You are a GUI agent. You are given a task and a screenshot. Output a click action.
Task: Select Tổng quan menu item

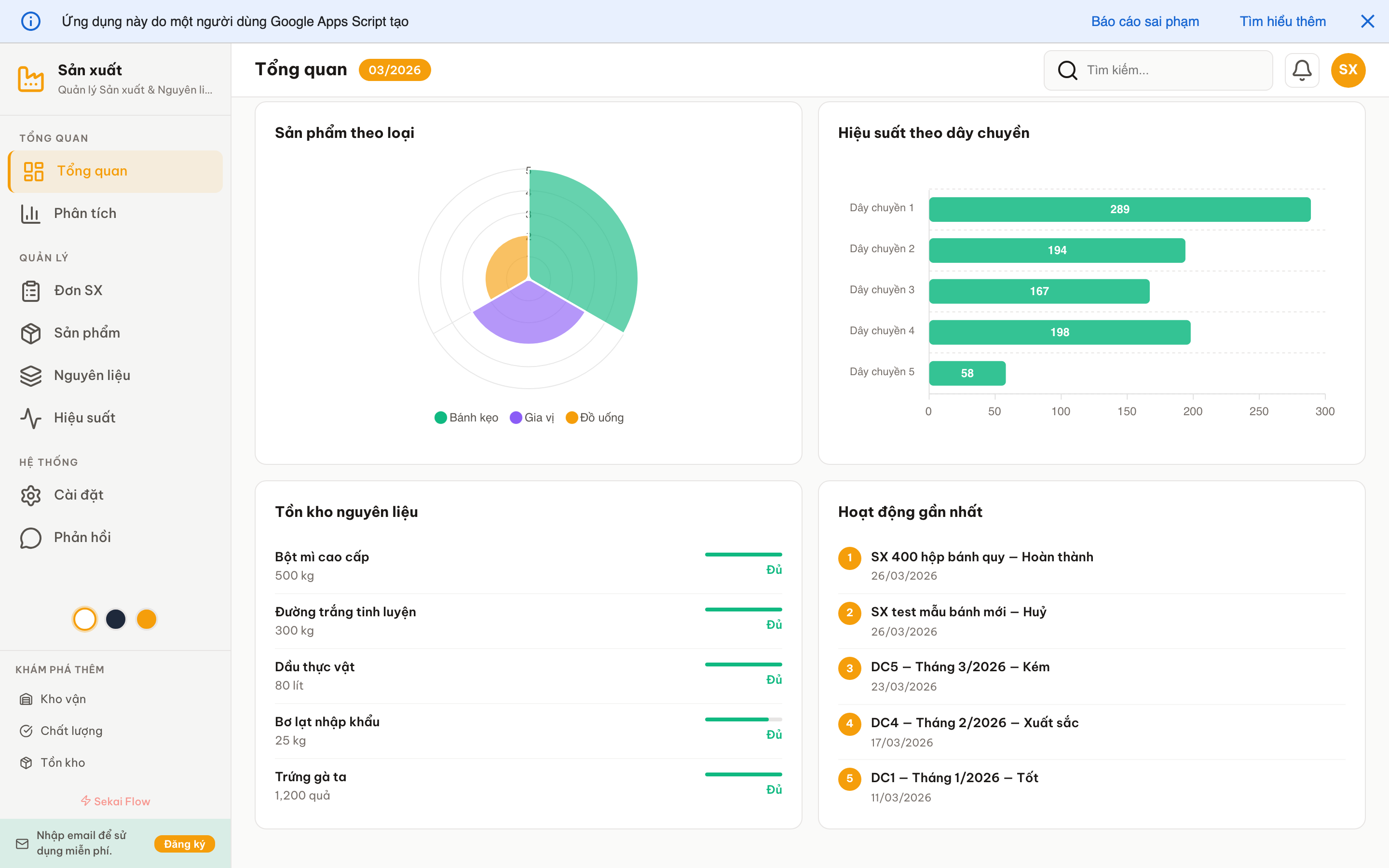pyautogui.click(x=92, y=171)
